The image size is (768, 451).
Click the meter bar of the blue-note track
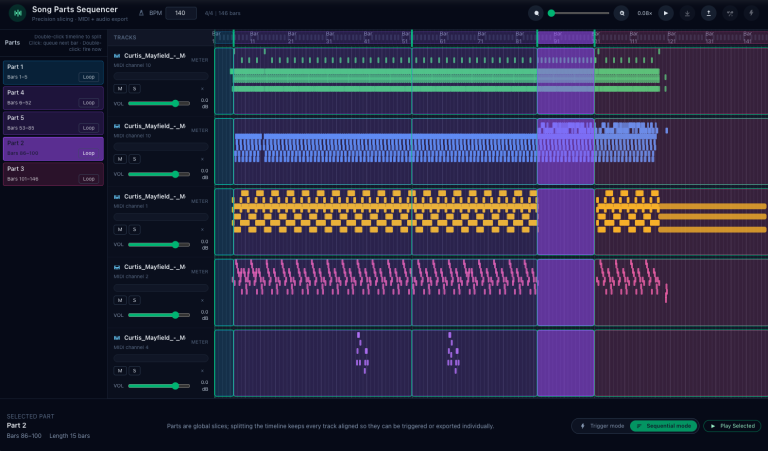[161, 146]
